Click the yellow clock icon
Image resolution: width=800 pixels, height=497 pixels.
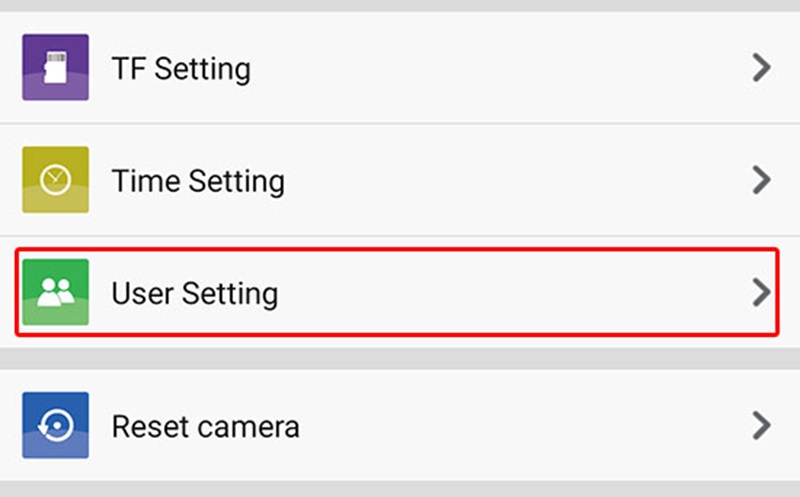tap(55, 180)
